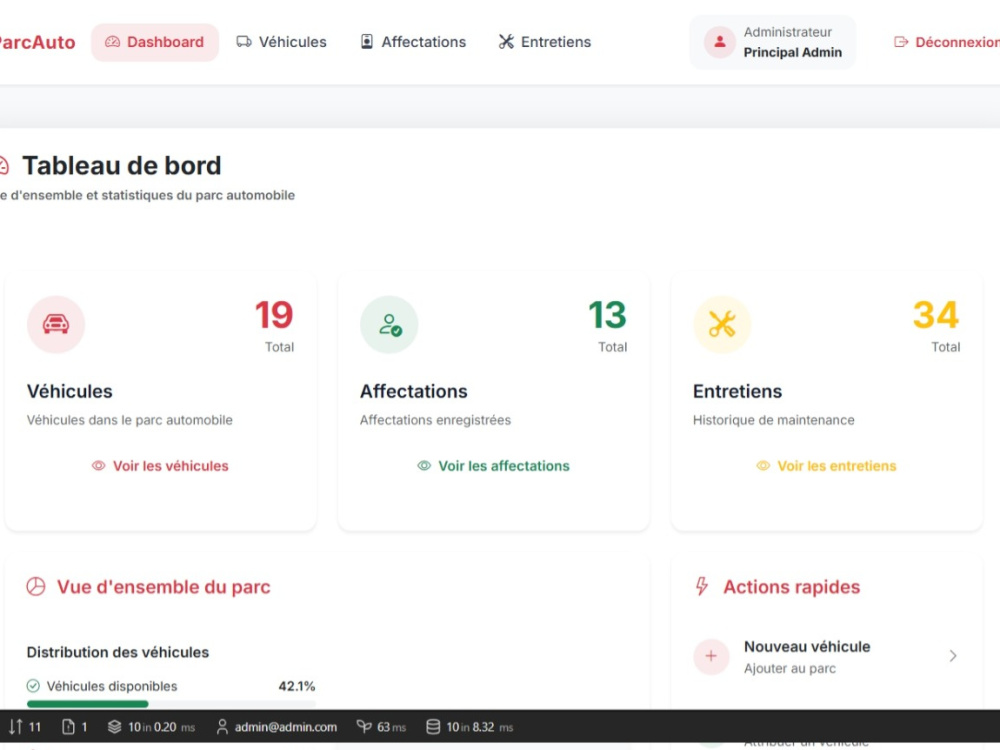Click the Tableau de bord page title
This screenshot has width=1000, height=750.
tap(122, 166)
